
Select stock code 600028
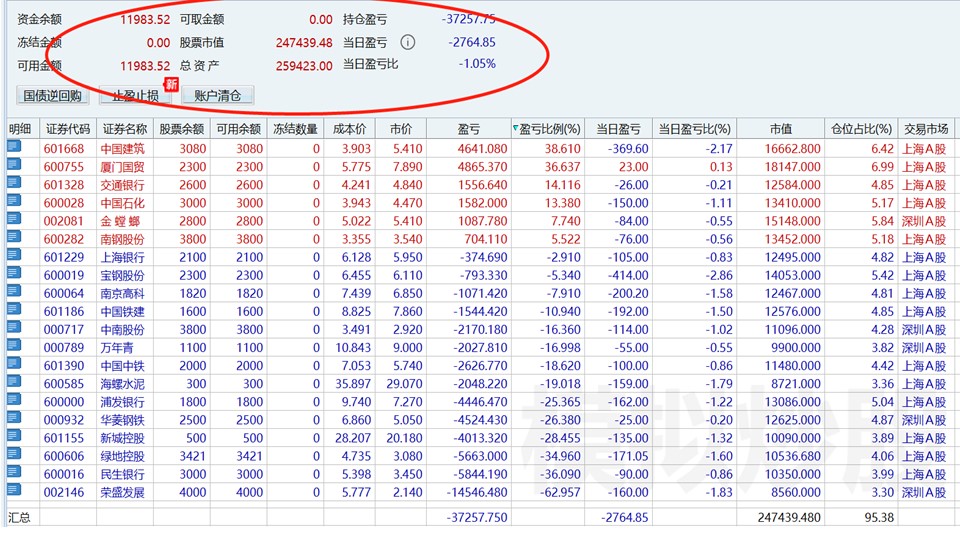pyautogui.click(x=64, y=203)
